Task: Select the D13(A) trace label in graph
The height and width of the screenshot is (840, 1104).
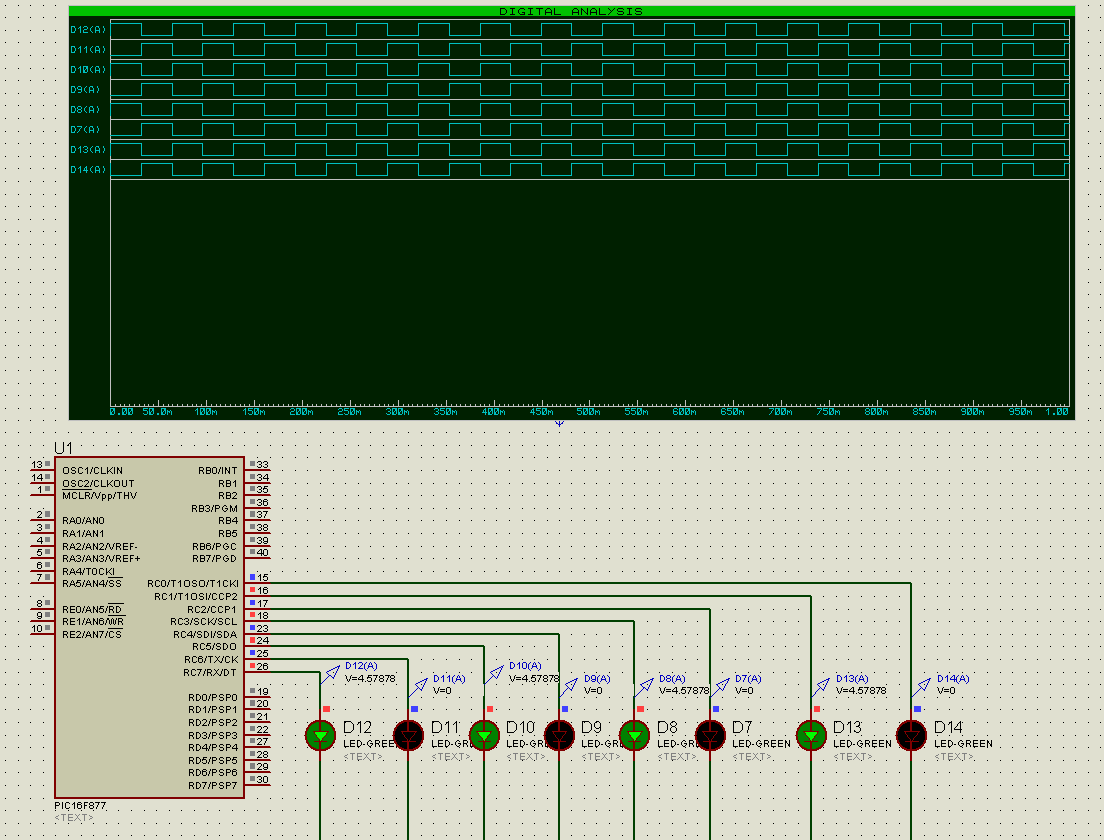Action: [x=88, y=150]
